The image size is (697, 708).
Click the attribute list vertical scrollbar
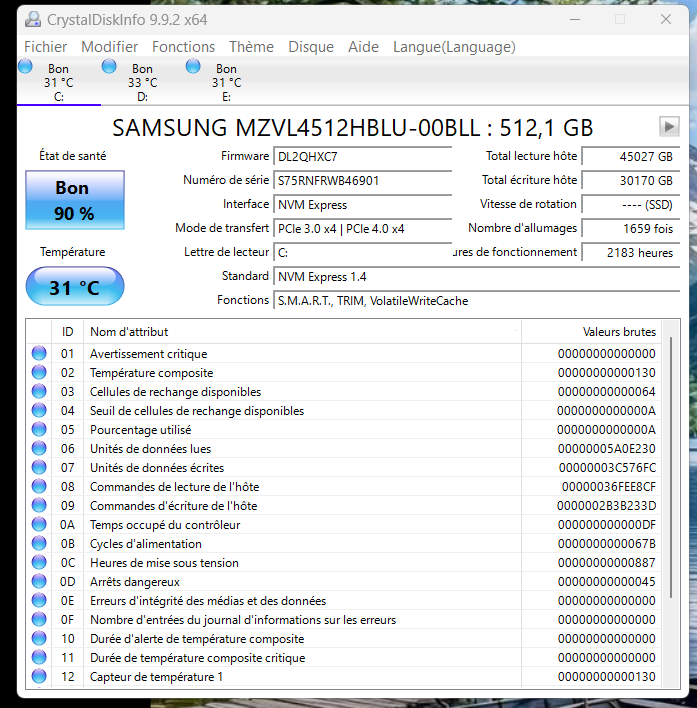point(671,467)
